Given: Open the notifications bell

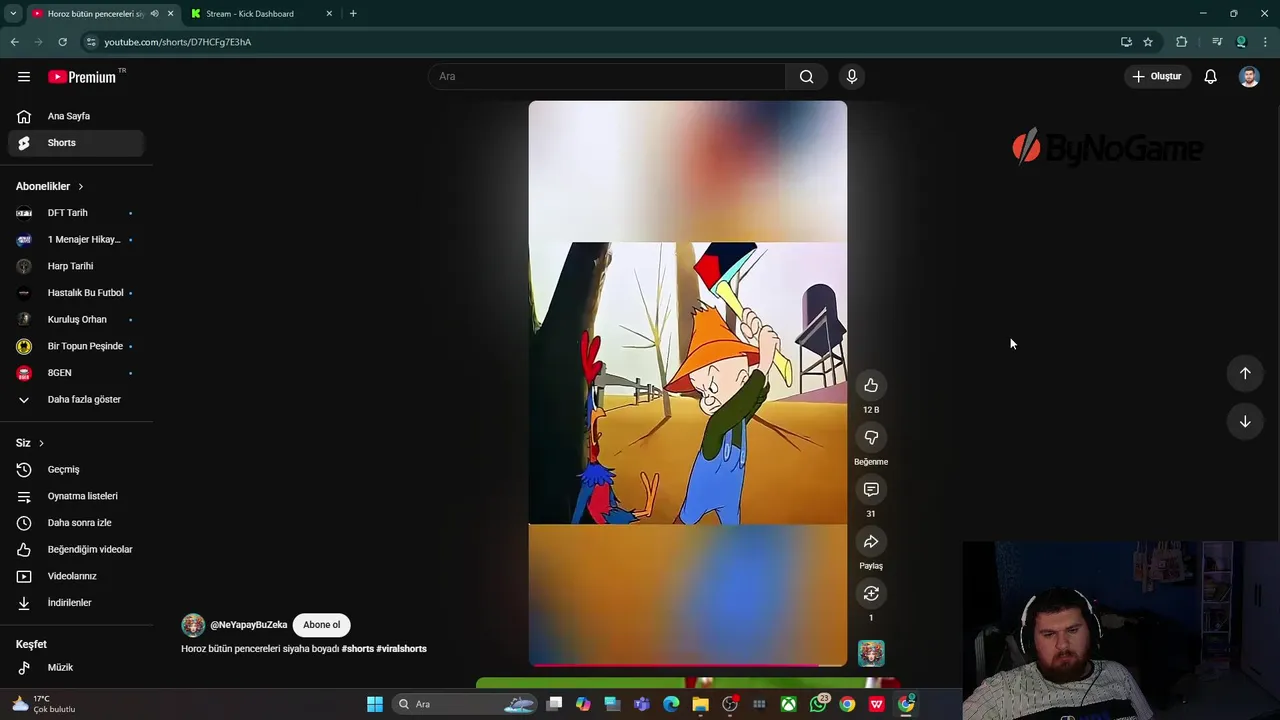Looking at the screenshot, I should pos(1210,76).
